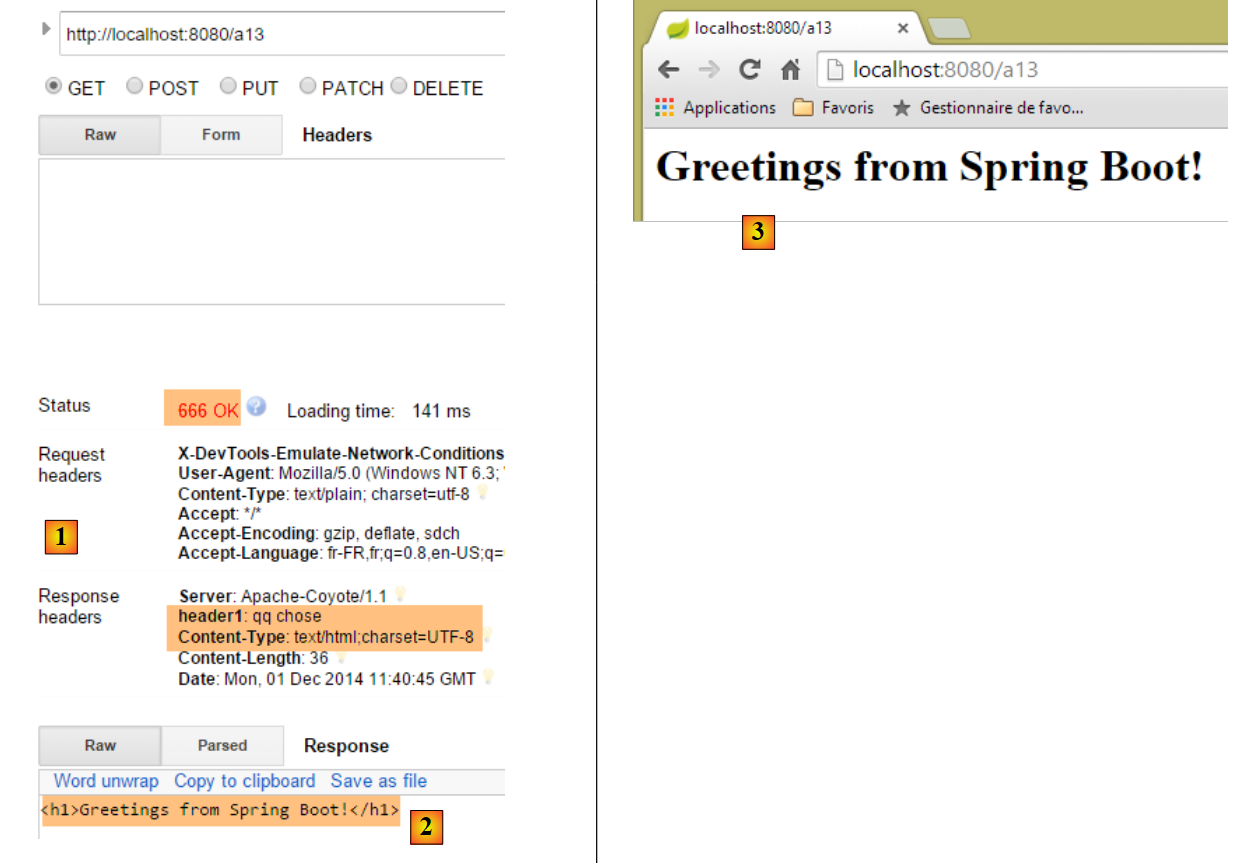Click the request URL input field

click(282, 34)
